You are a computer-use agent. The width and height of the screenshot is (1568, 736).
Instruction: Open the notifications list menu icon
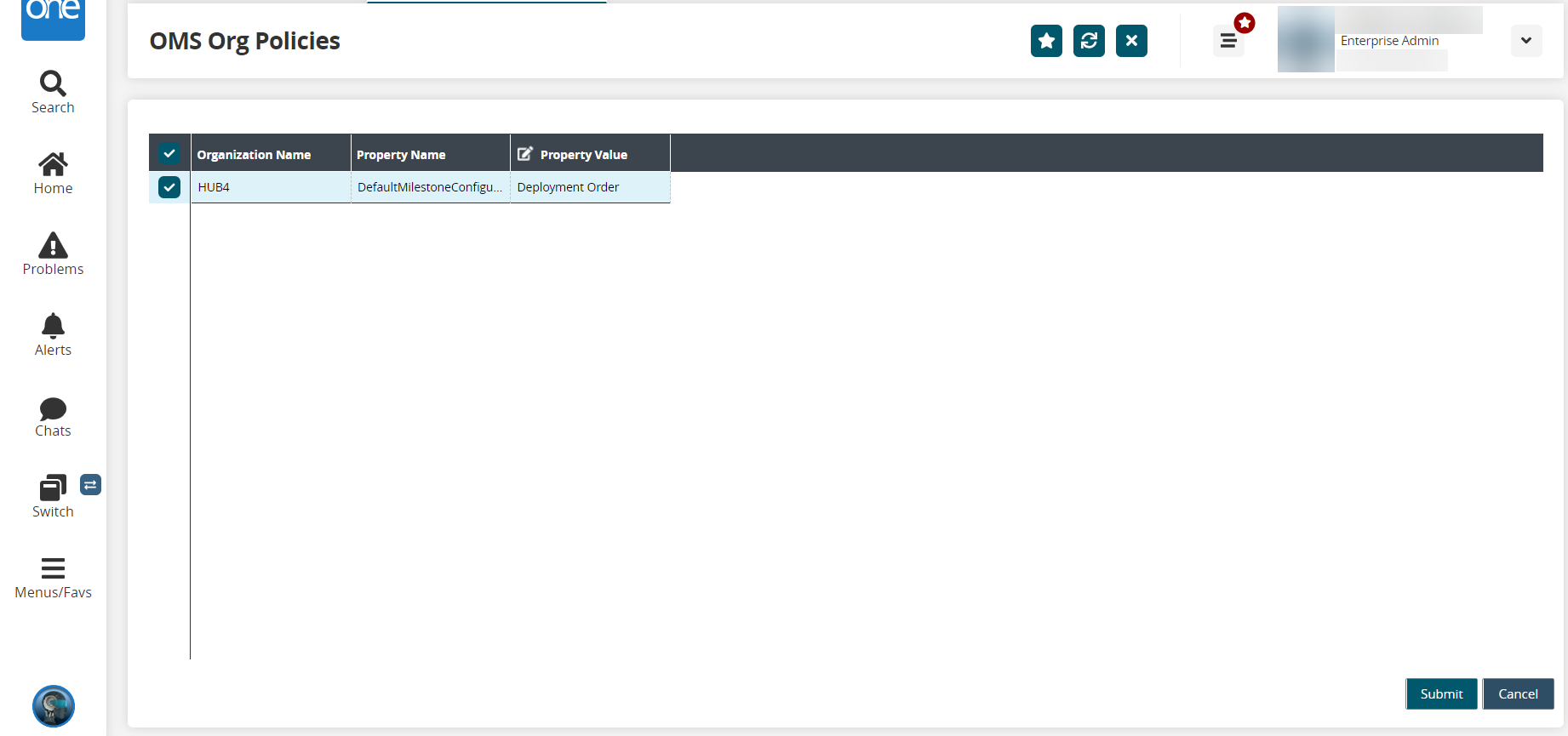tap(1228, 41)
